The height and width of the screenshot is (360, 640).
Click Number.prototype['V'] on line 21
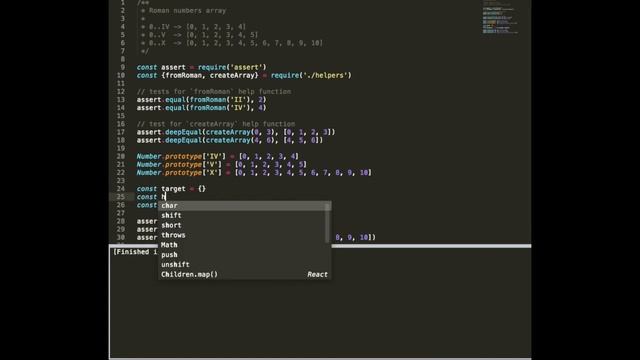179,164
